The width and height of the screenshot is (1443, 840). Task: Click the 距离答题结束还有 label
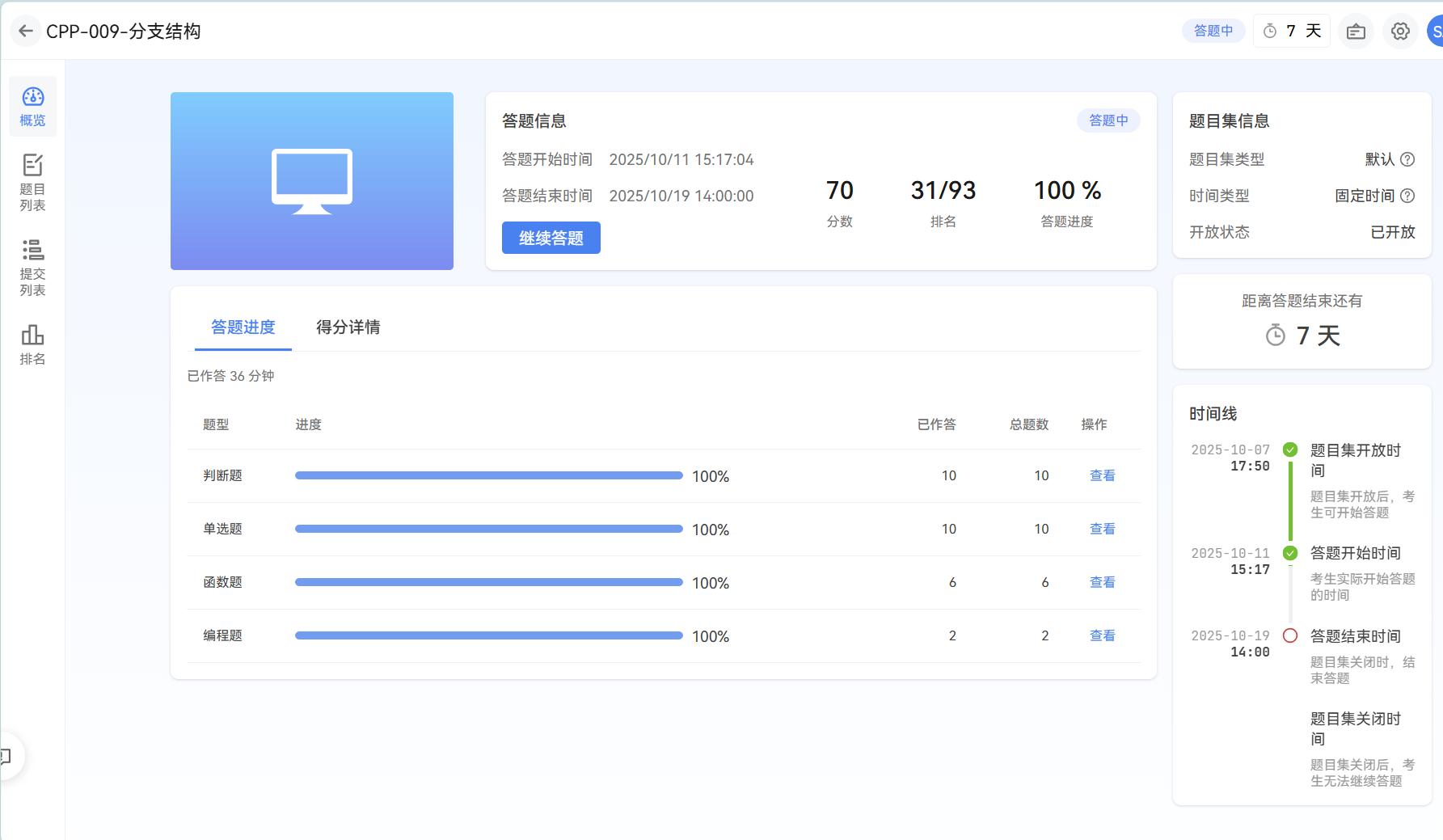[1302, 301]
